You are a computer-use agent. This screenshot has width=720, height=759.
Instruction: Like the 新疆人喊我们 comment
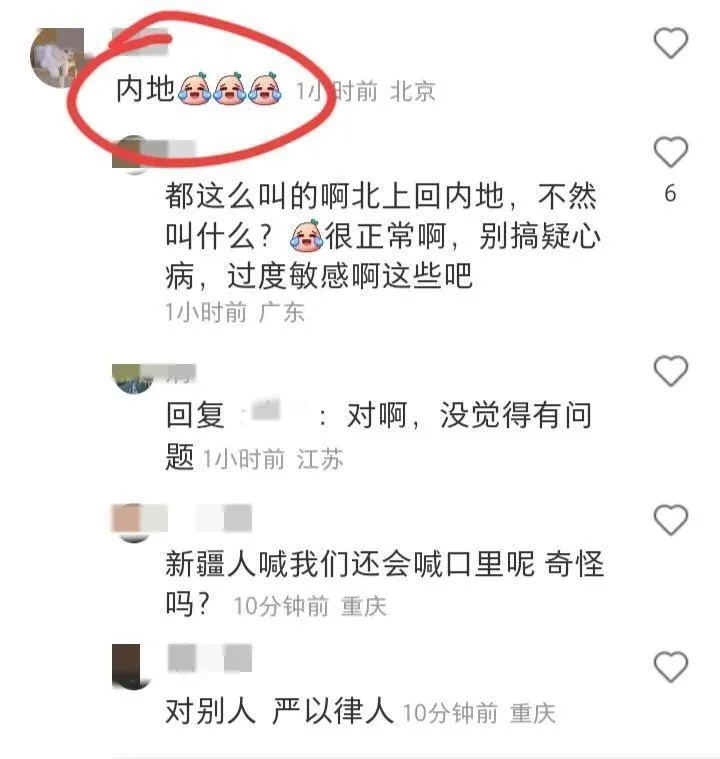click(x=671, y=520)
